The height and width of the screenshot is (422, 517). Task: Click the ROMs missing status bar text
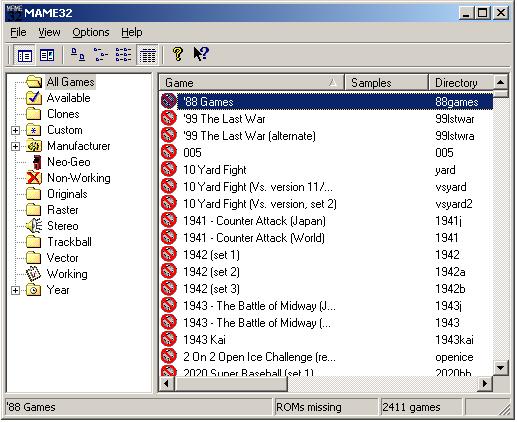point(309,407)
